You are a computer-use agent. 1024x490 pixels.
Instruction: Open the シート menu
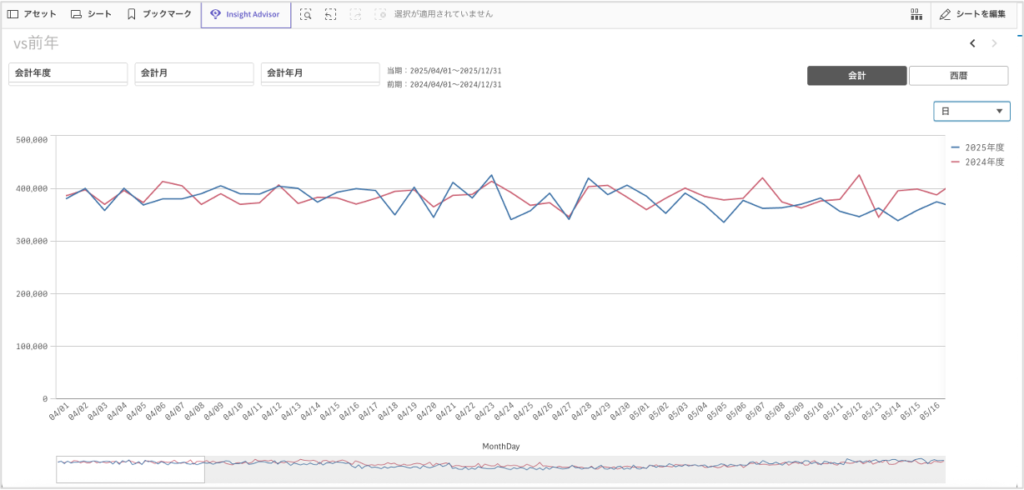pyautogui.click(x=91, y=15)
